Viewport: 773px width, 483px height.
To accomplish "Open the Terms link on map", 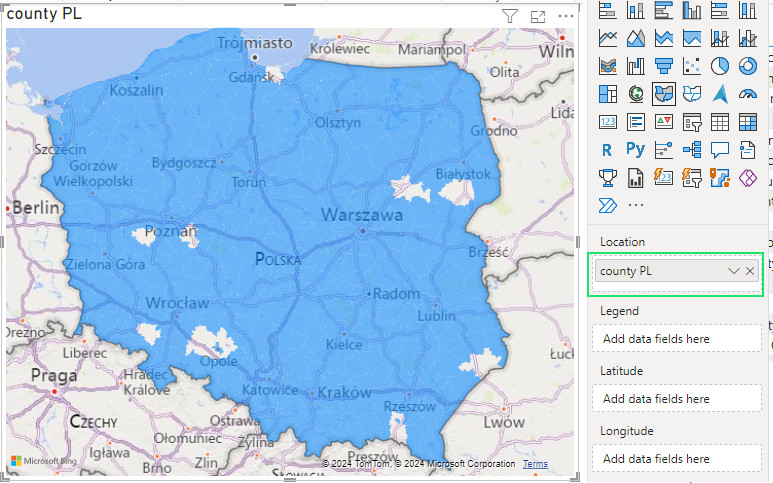I will point(535,464).
